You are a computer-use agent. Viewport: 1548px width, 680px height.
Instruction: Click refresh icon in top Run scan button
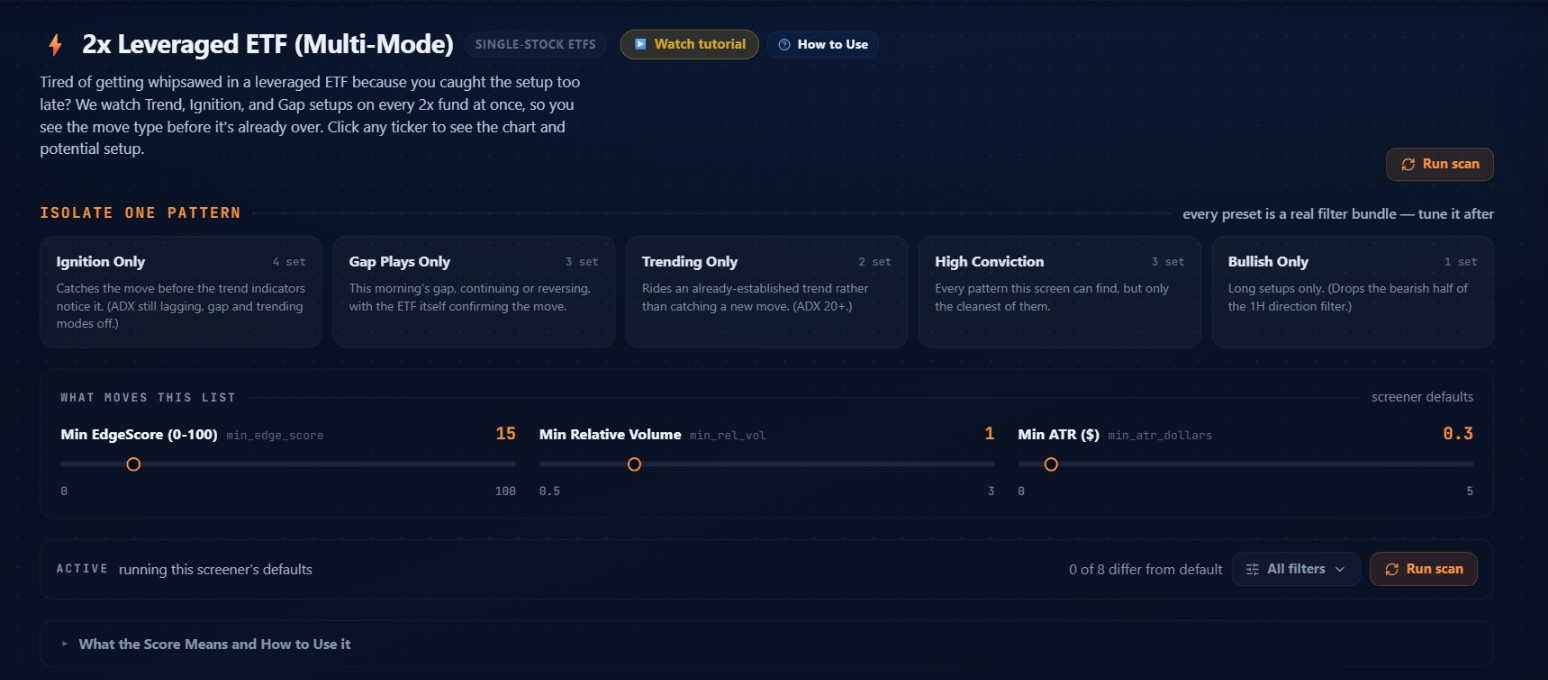[x=1408, y=164]
